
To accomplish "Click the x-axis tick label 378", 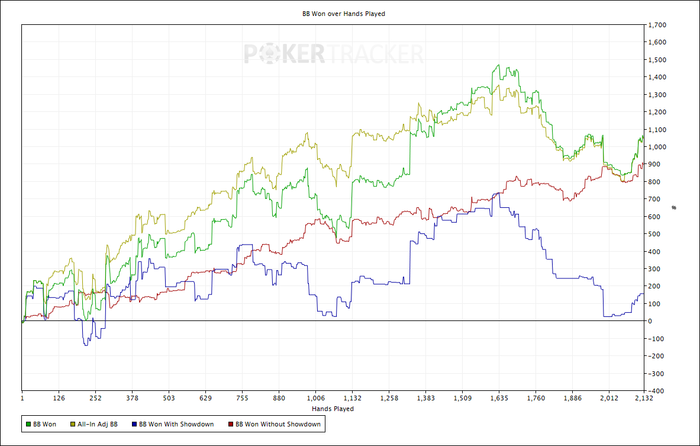I will point(132,398).
